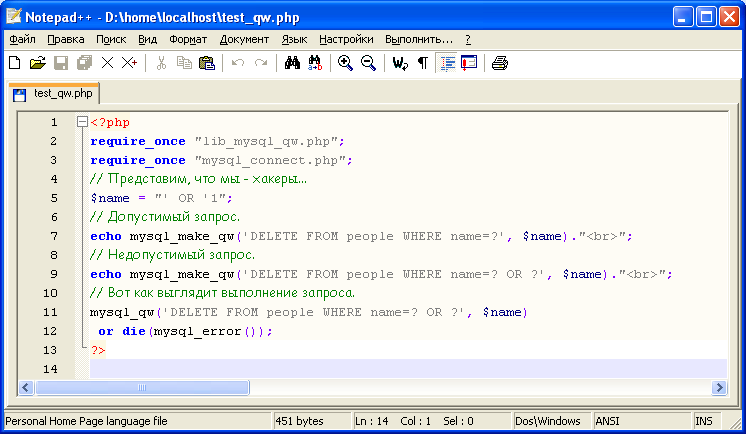Toggle show all characters pilcrow button
The width and height of the screenshot is (746, 434).
tap(422, 63)
